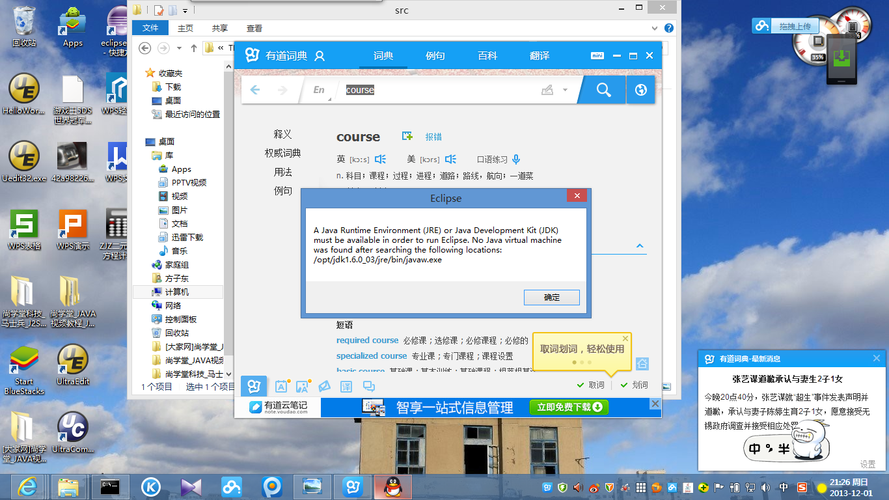Click the house icon beside the tooltip
Image resolution: width=889 pixels, height=500 pixels.
click(642, 363)
